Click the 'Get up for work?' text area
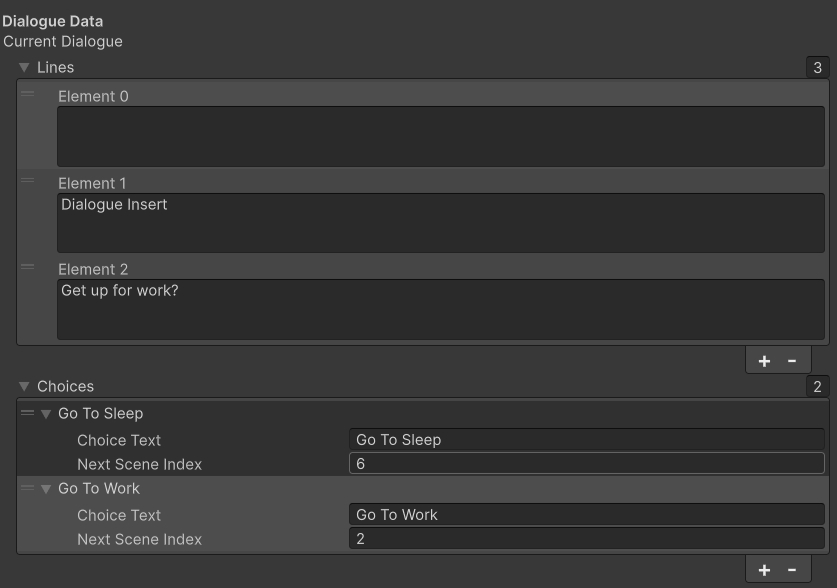 [x=440, y=309]
